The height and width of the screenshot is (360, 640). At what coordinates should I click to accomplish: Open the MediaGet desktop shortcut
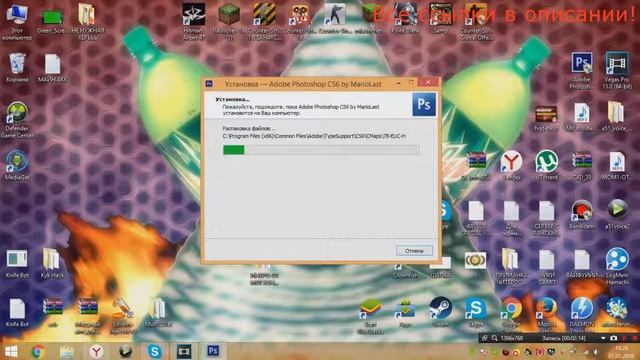click(x=17, y=165)
